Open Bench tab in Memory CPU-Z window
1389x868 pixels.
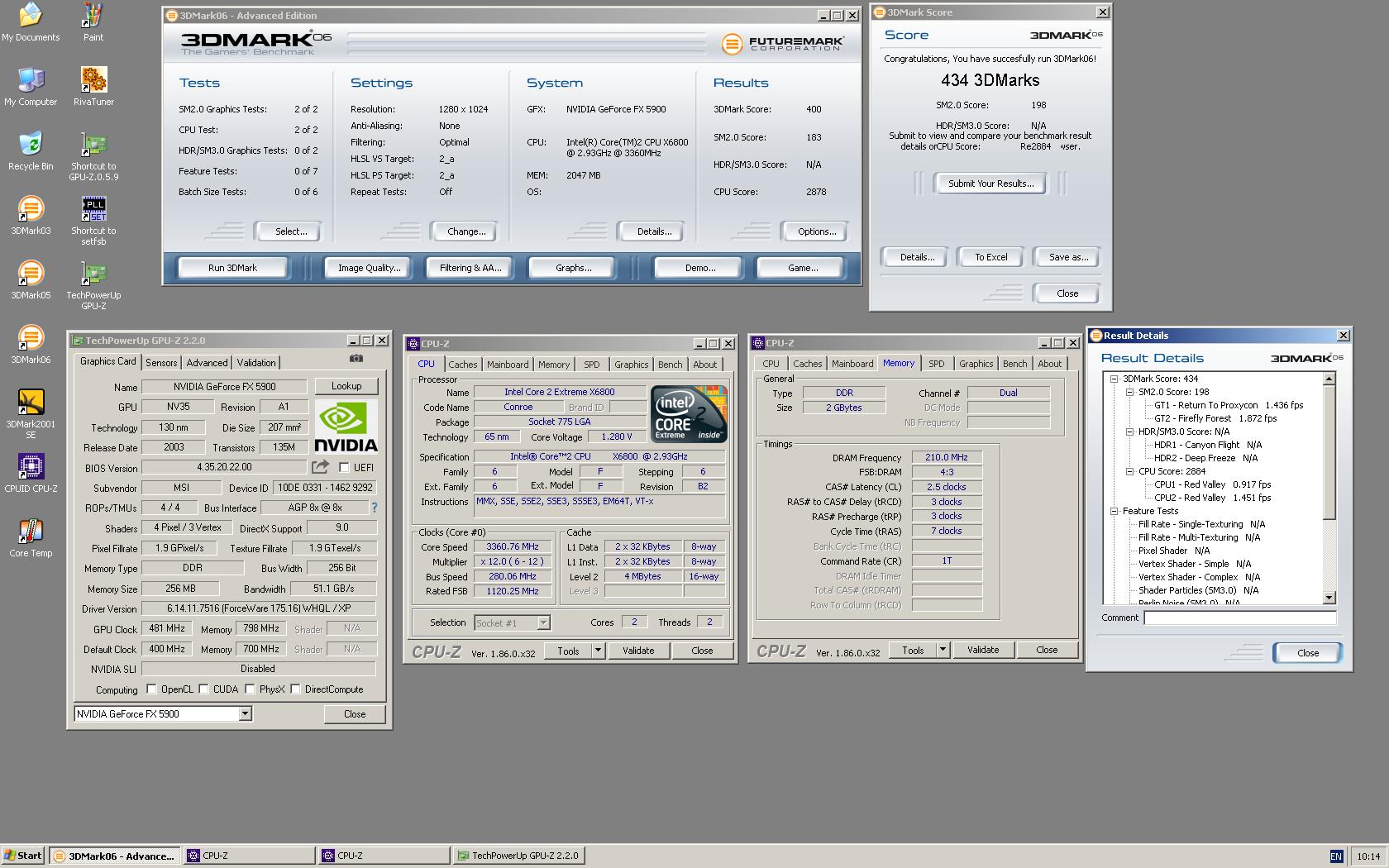1014,364
